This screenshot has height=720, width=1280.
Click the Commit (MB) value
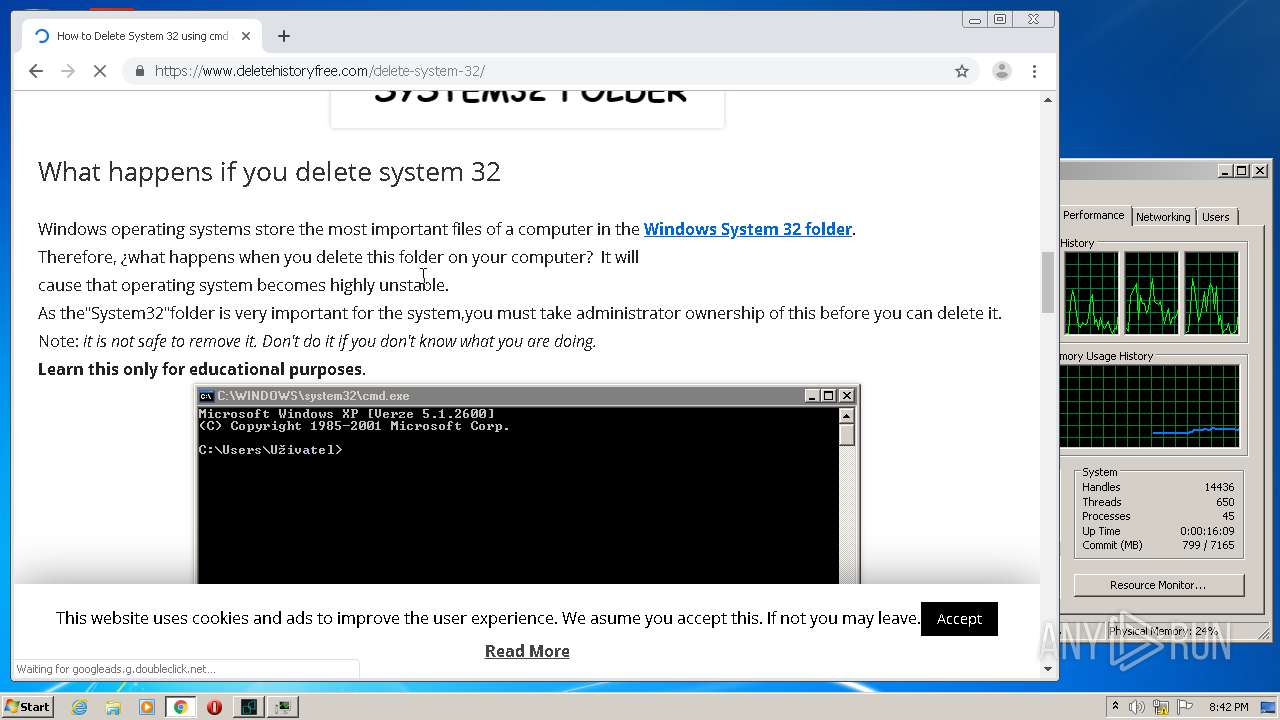coord(1208,545)
